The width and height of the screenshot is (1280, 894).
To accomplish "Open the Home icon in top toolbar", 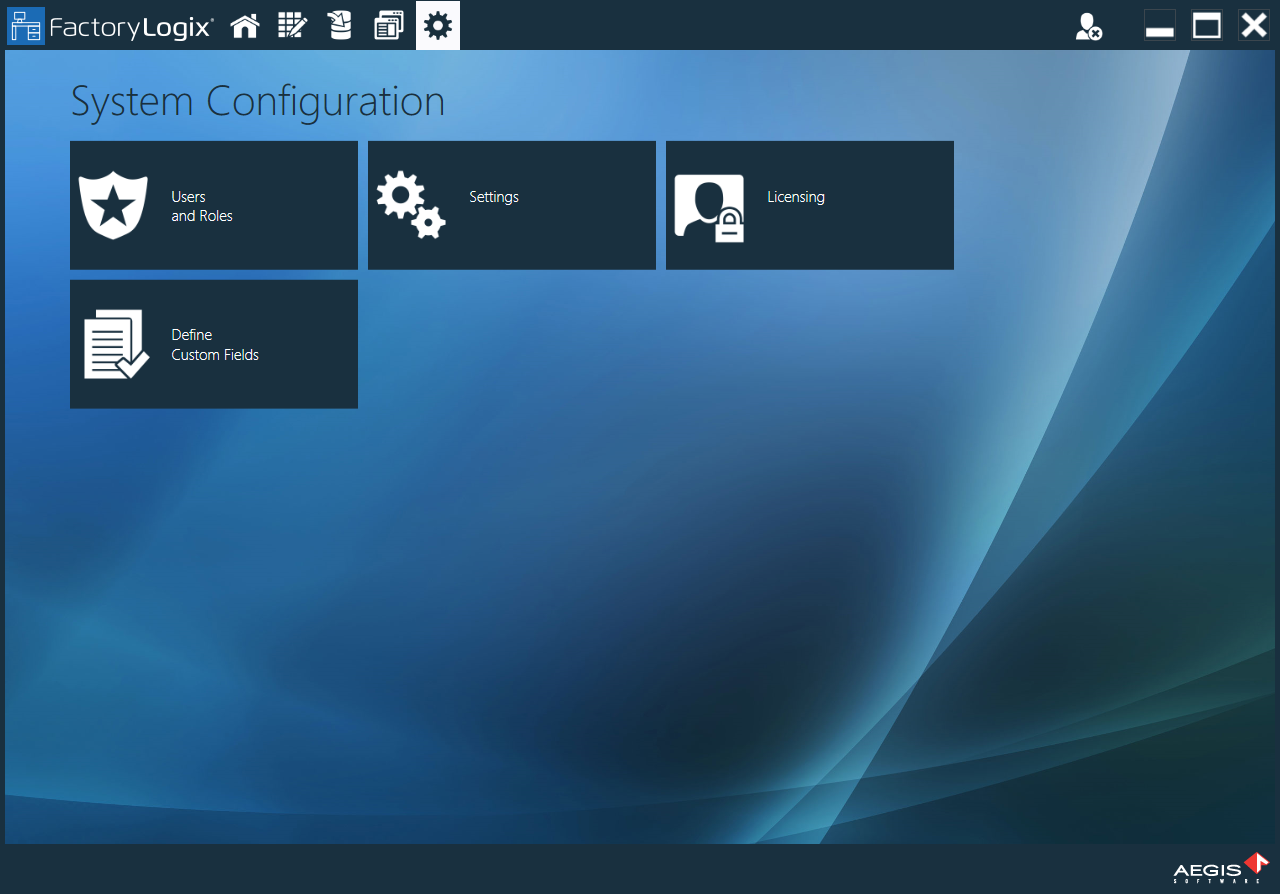I will click(245, 26).
